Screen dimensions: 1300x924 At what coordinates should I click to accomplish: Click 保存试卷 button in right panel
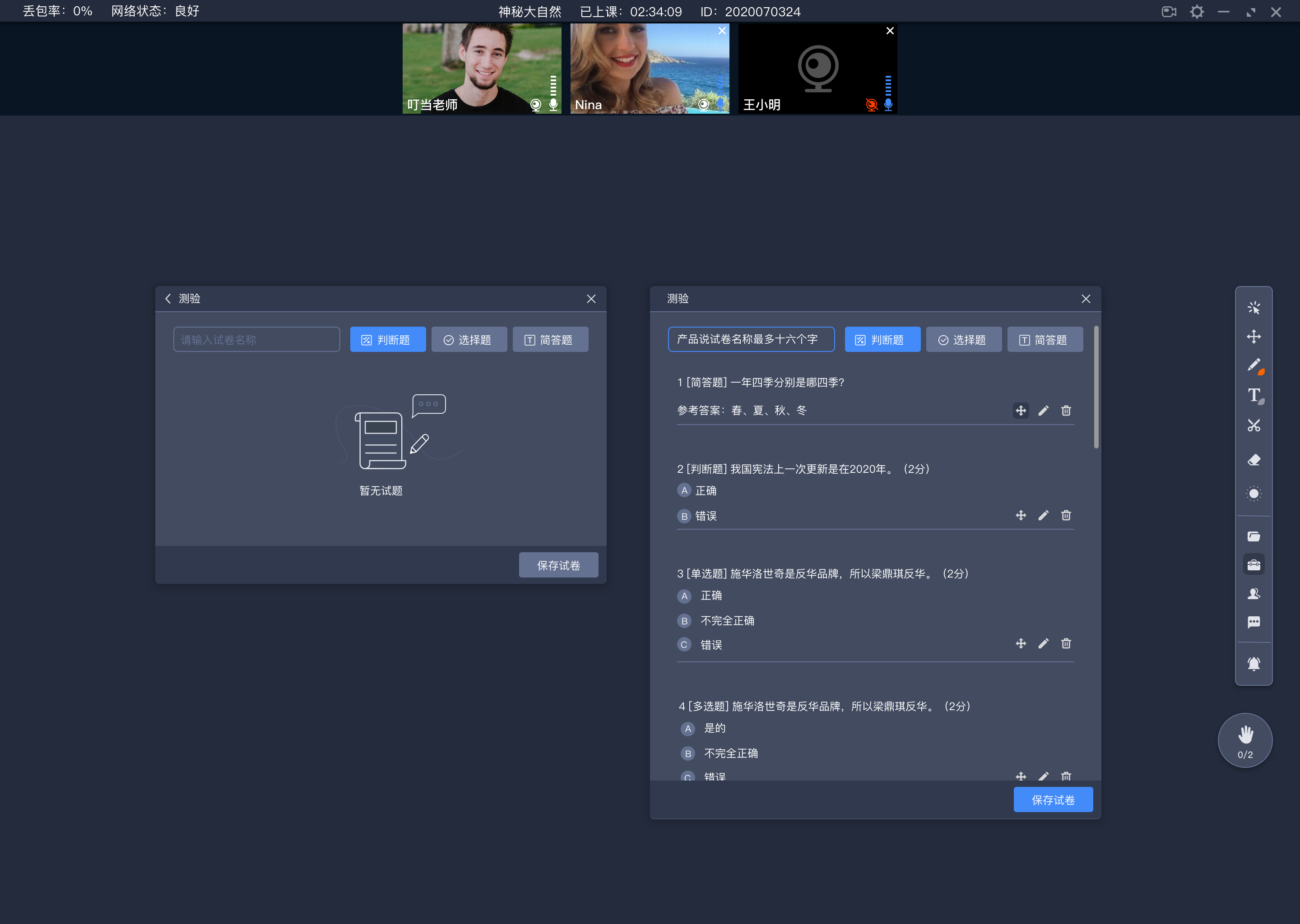(x=1053, y=799)
